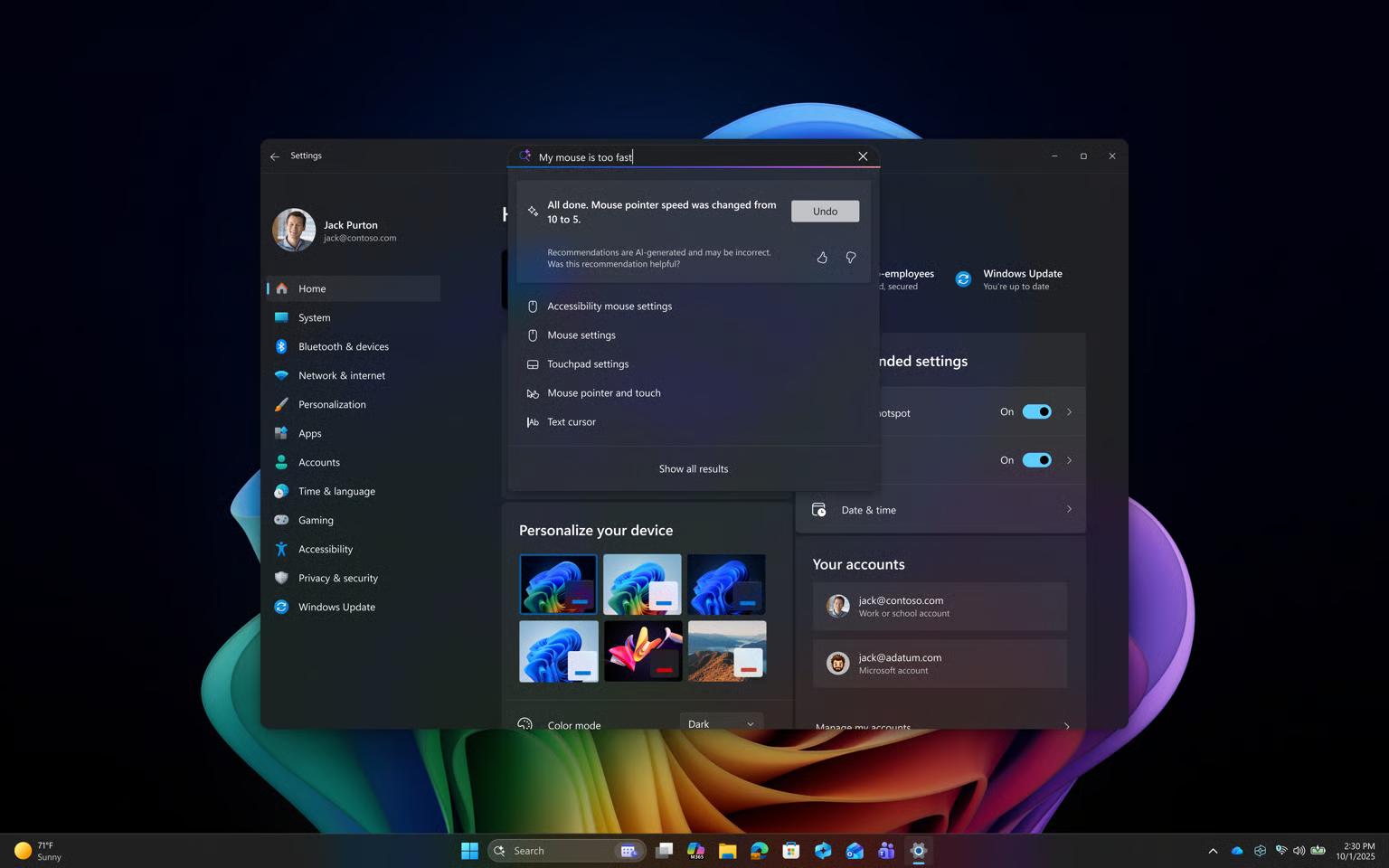This screenshot has width=1389, height=868.
Task: Click the Gaming controller icon
Action: pyautogui.click(x=281, y=520)
